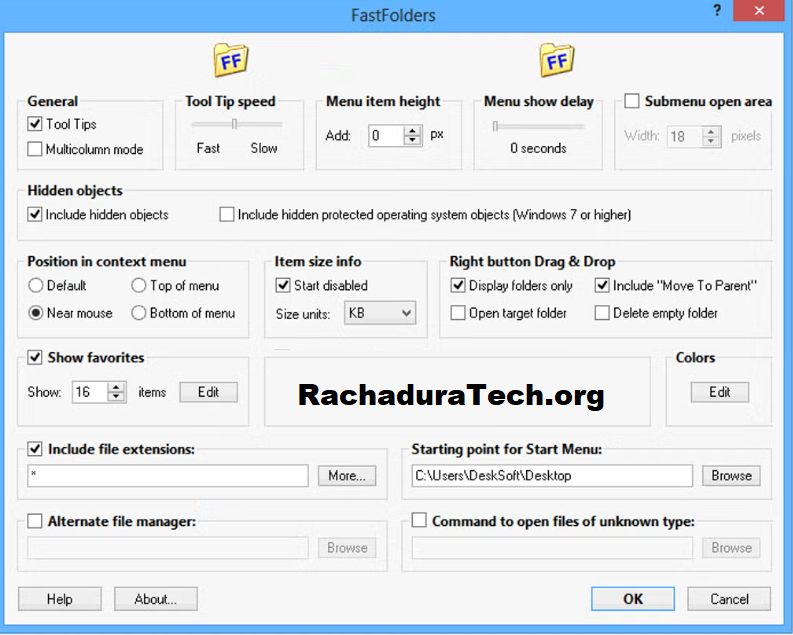Viewport: 793px width, 635px height.
Task: Increase Menu item height Add value
Action: click(413, 130)
